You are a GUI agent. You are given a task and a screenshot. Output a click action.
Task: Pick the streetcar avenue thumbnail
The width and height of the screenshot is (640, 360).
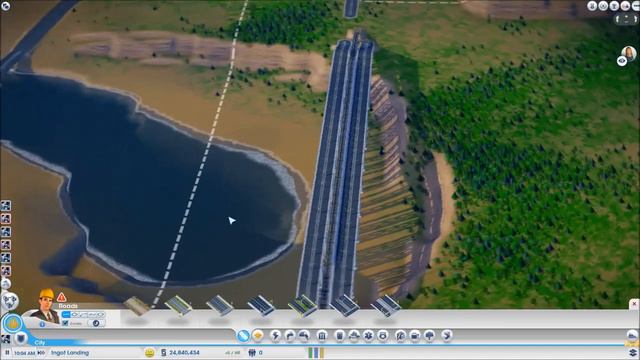(x=385, y=306)
